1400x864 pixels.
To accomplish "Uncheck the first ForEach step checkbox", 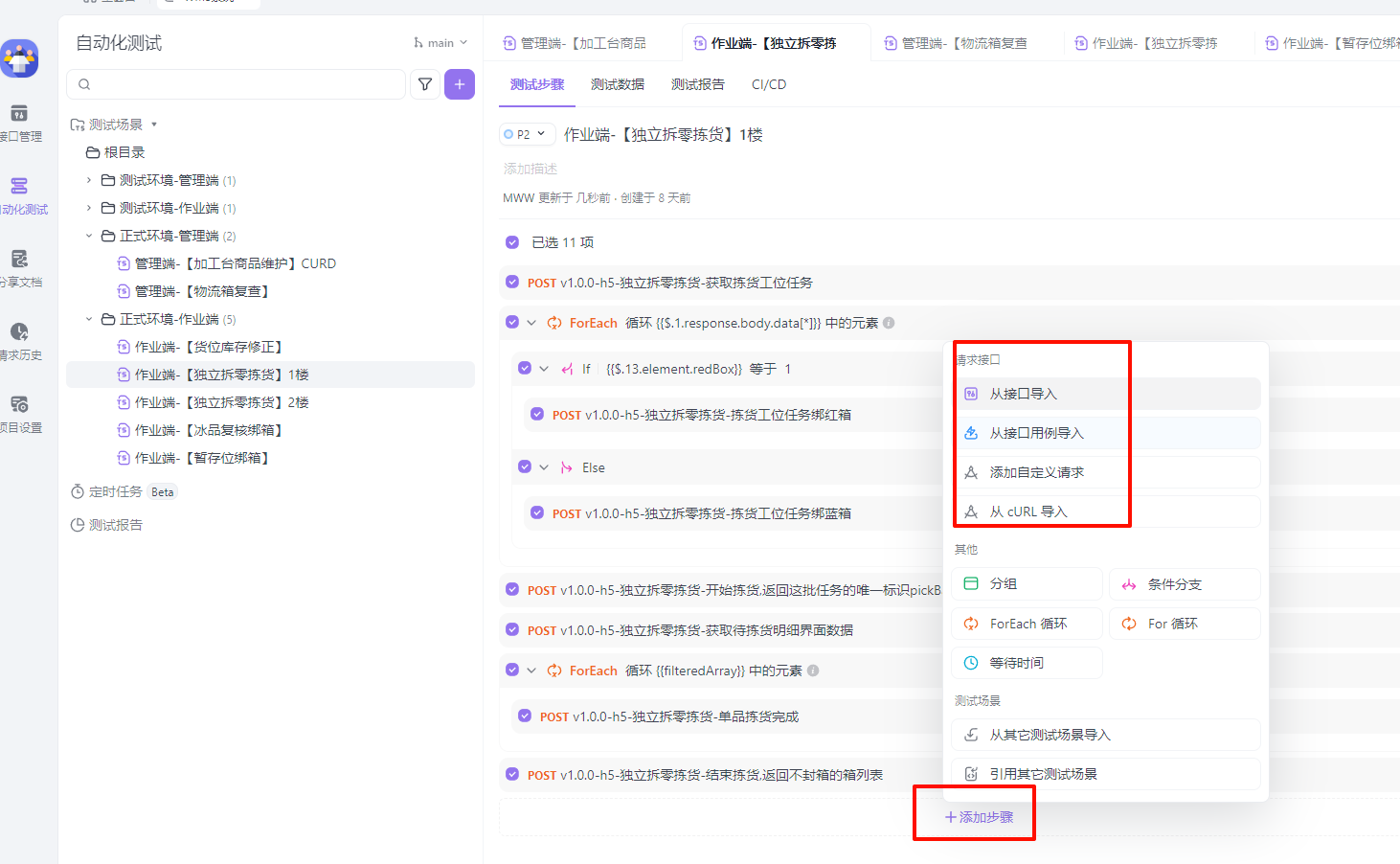I will 512,323.
